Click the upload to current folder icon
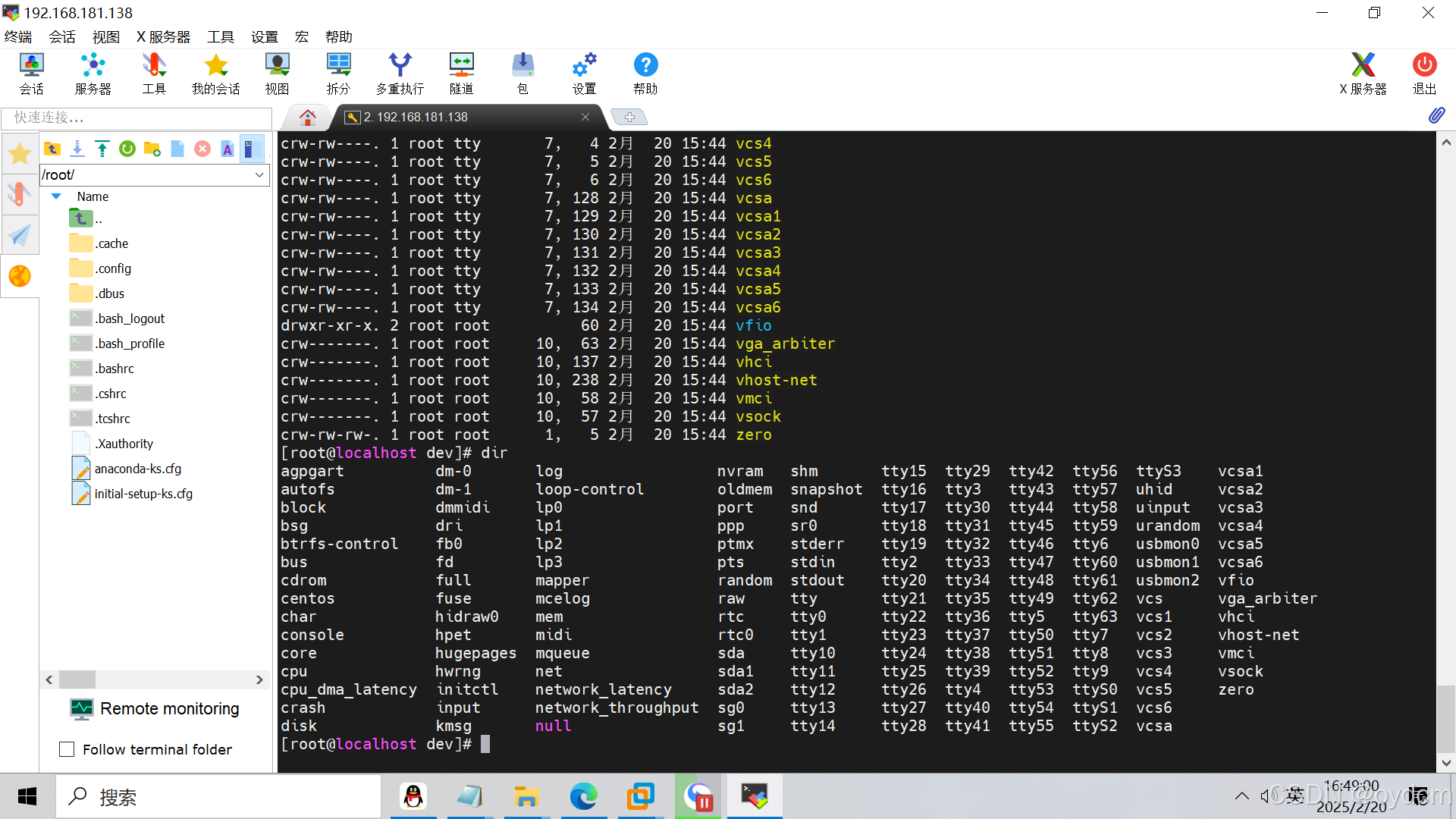 pyautogui.click(x=102, y=149)
